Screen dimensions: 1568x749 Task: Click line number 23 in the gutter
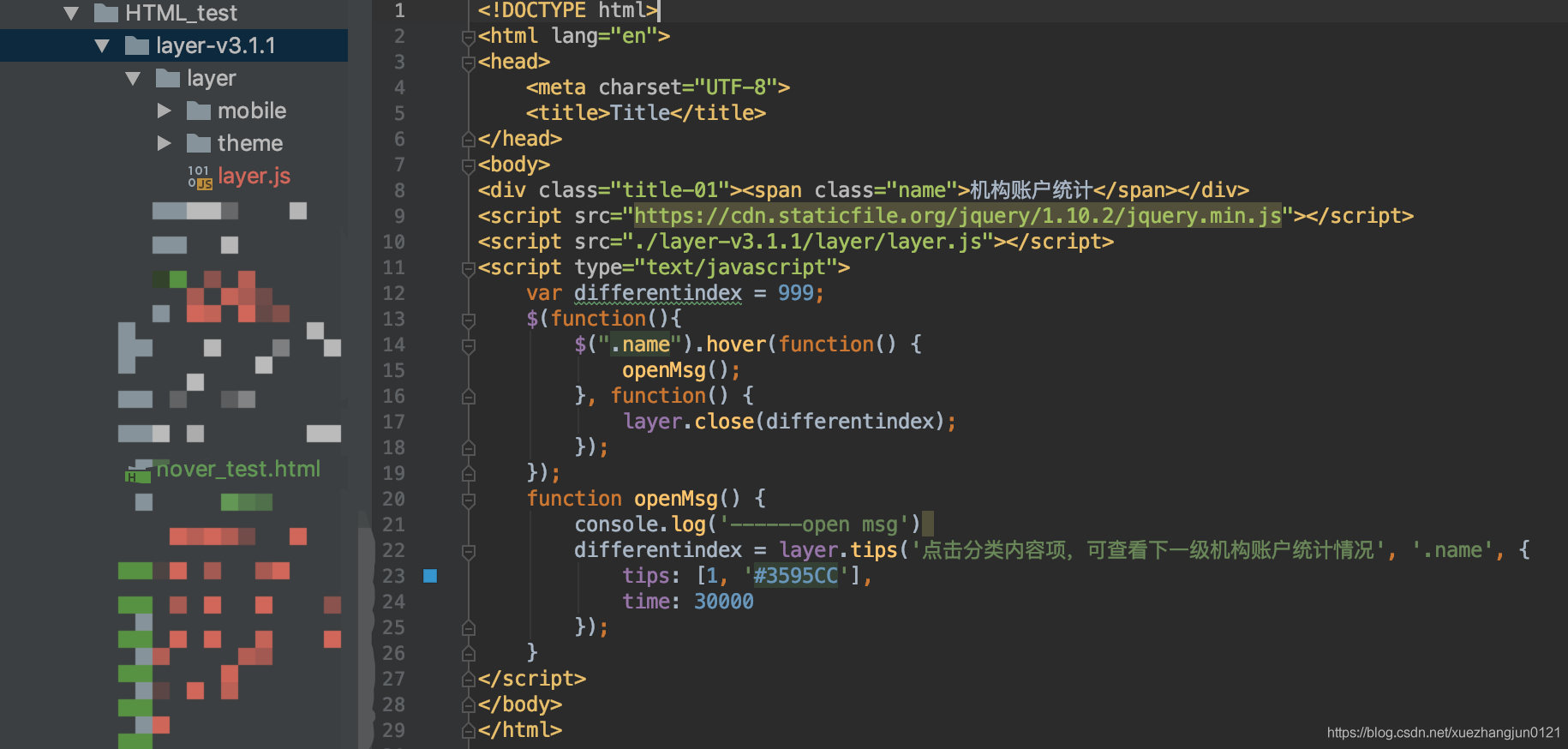(x=393, y=576)
